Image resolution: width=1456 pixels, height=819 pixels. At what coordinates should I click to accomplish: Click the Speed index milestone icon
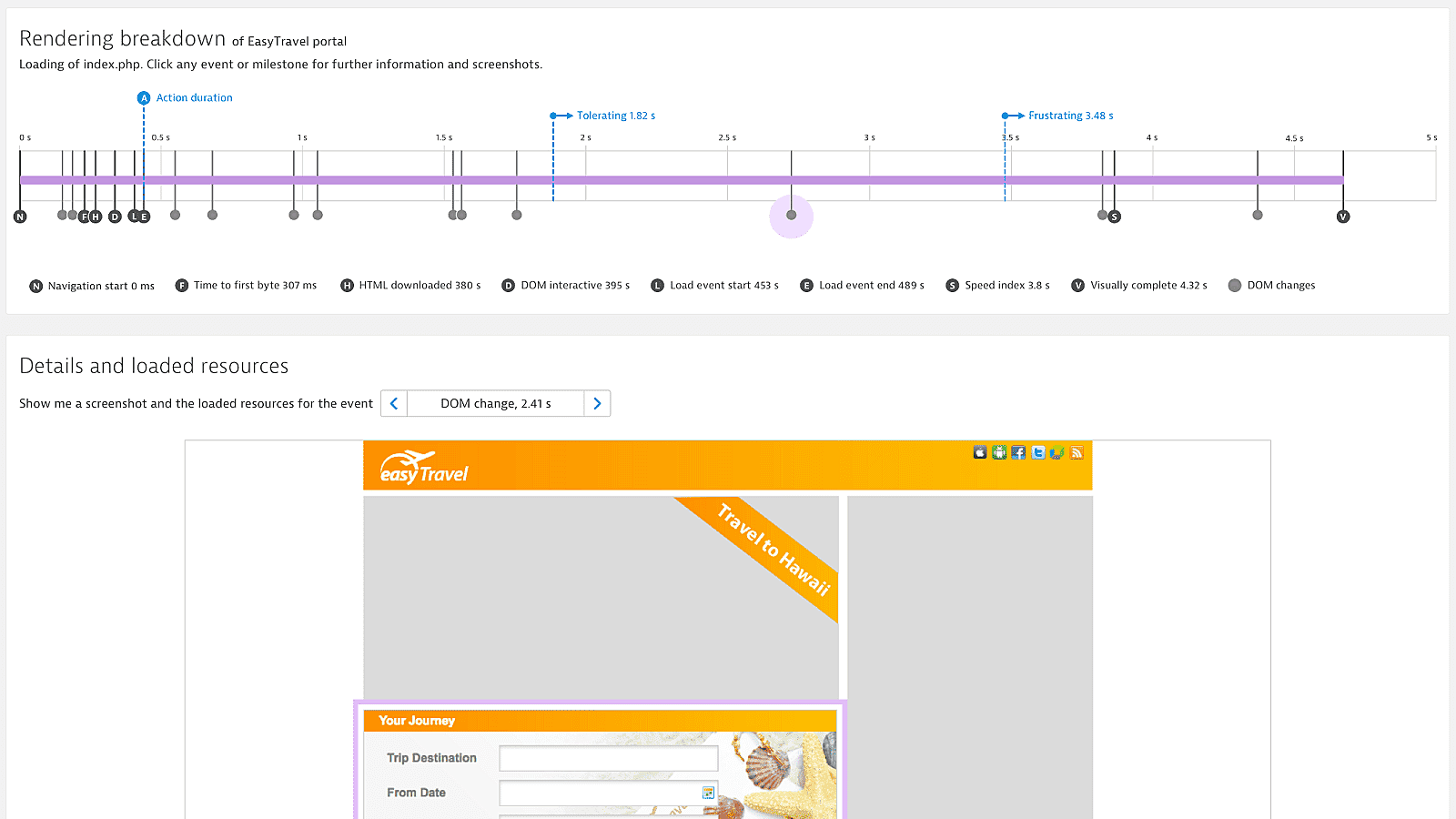point(1115,216)
